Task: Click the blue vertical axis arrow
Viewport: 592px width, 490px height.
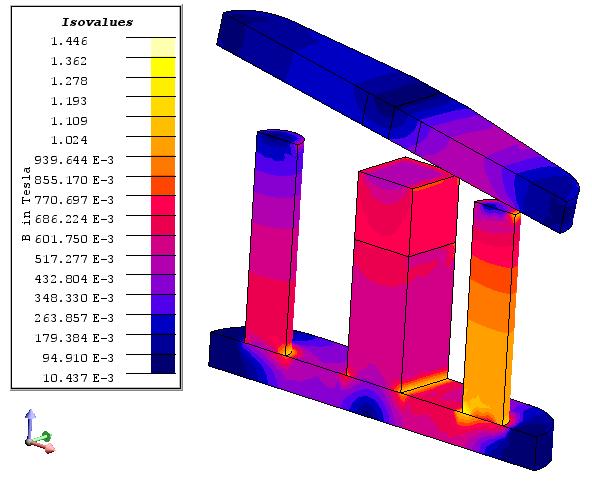Action: click(x=30, y=424)
